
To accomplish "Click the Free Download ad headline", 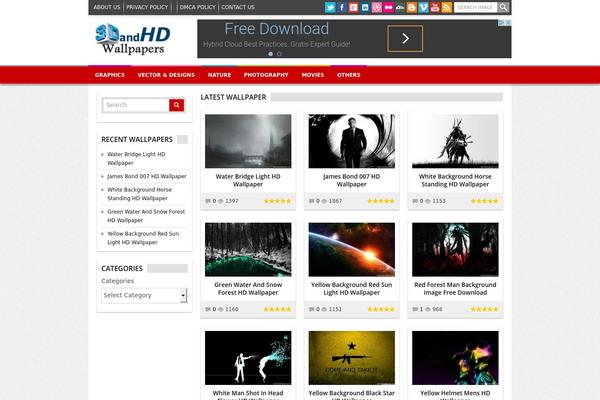I will [277, 29].
